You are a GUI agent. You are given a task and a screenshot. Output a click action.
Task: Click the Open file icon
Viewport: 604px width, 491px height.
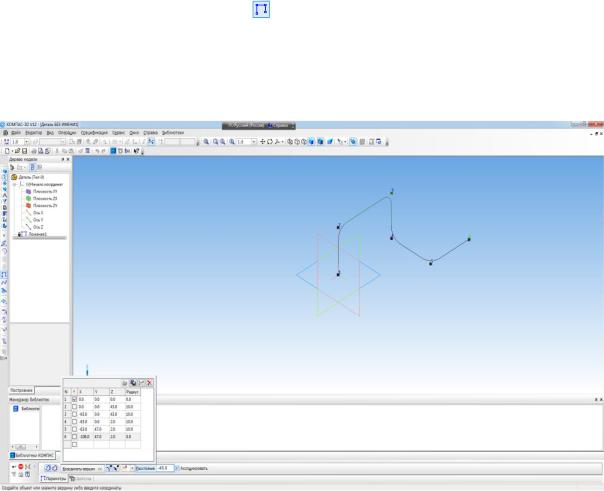click(17, 151)
